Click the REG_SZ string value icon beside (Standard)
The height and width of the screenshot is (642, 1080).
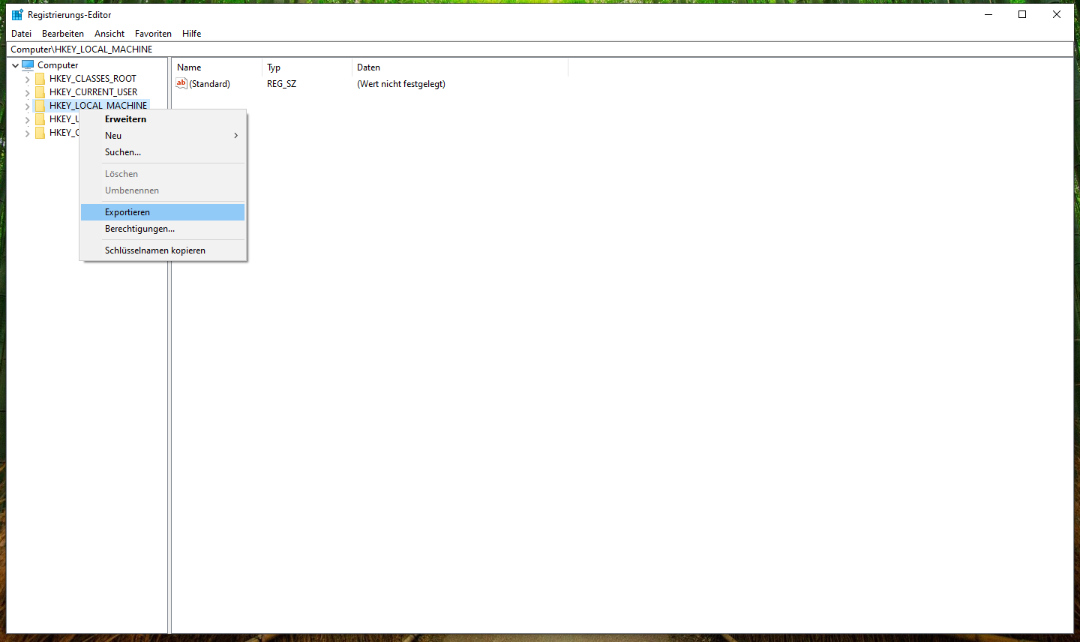[x=180, y=83]
